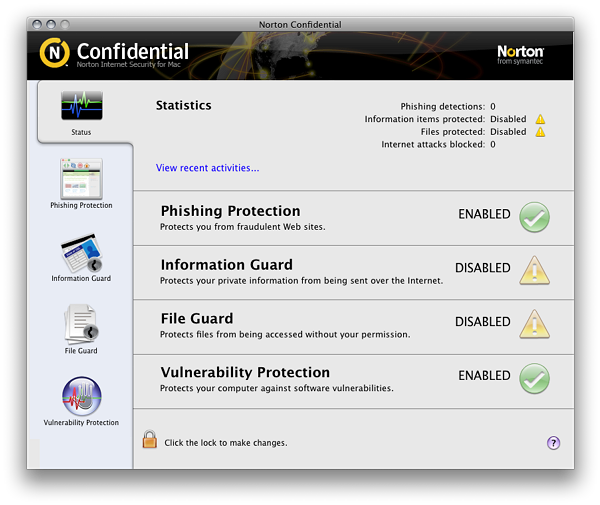Image resolution: width=600 pixels, height=505 pixels.
Task: Open help via the purple question mark
Action: click(x=553, y=443)
